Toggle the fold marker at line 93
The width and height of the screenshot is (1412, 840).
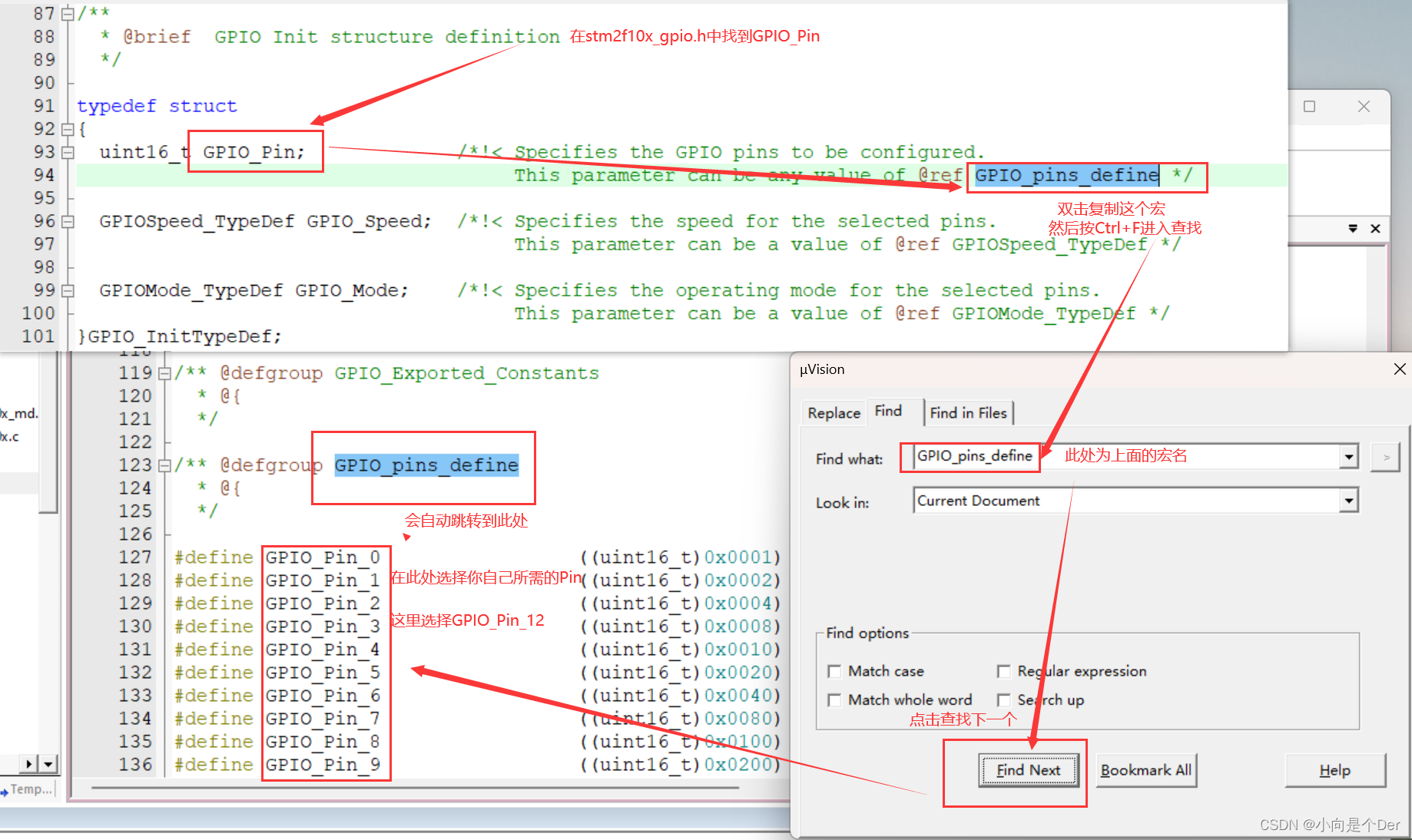point(68,152)
